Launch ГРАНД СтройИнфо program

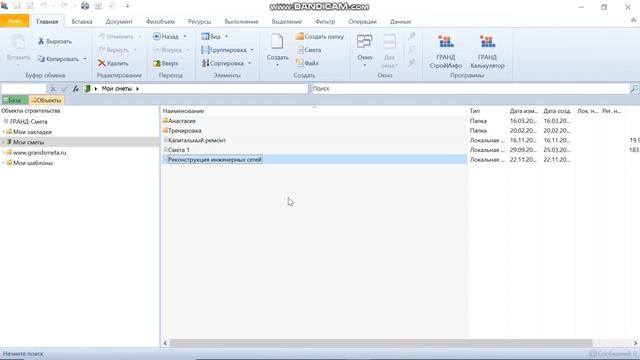(446, 52)
